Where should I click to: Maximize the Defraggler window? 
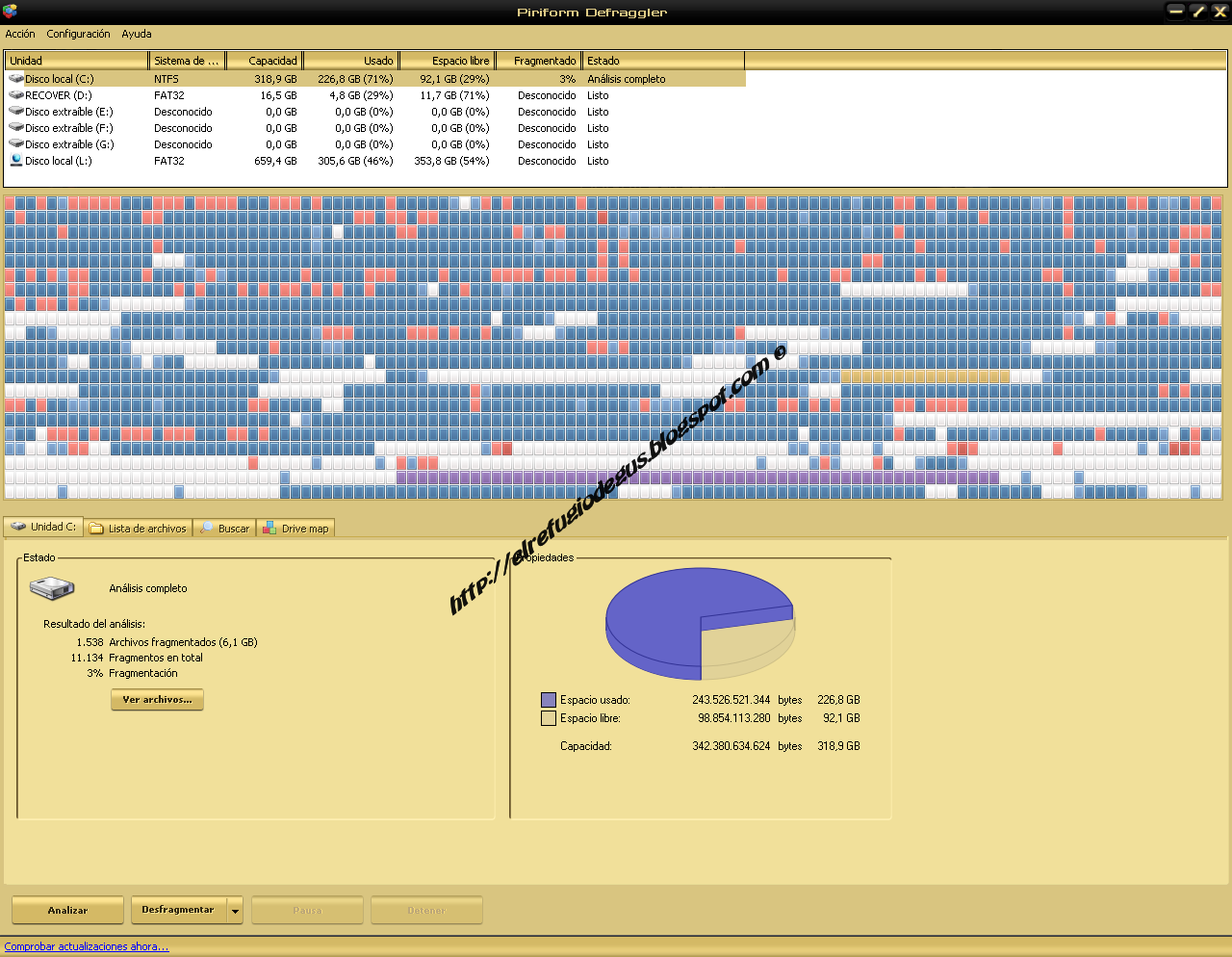point(1197,12)
